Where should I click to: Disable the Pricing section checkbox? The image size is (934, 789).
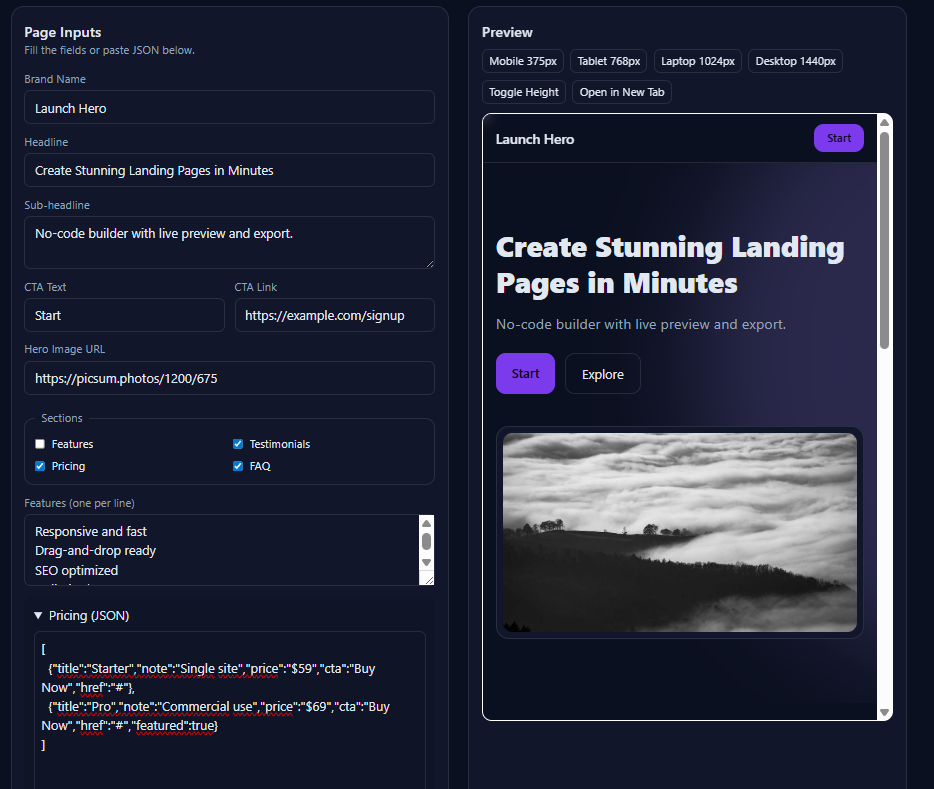click(x=40, y=466)
